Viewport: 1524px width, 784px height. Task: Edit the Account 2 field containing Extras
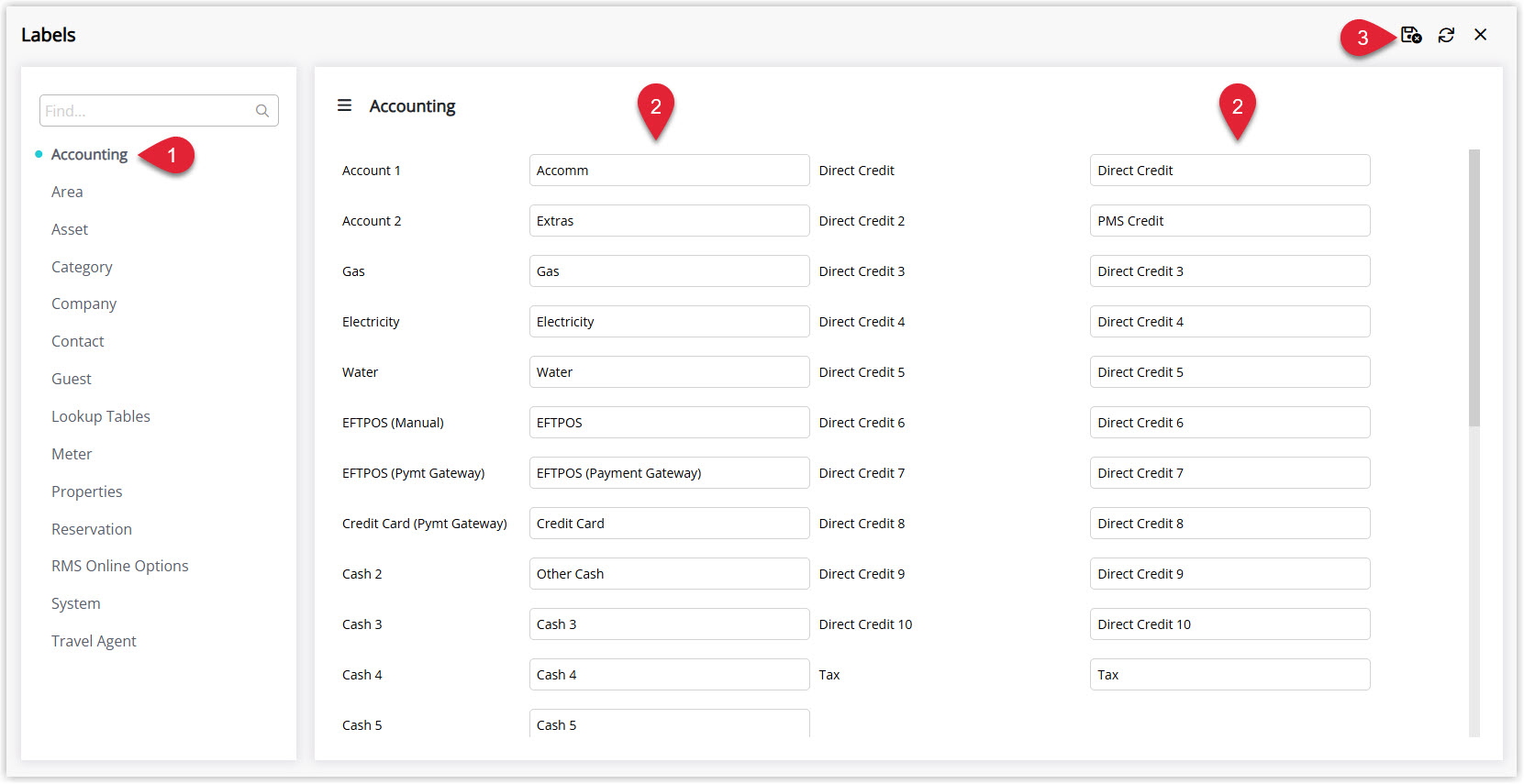pos(669,221)
